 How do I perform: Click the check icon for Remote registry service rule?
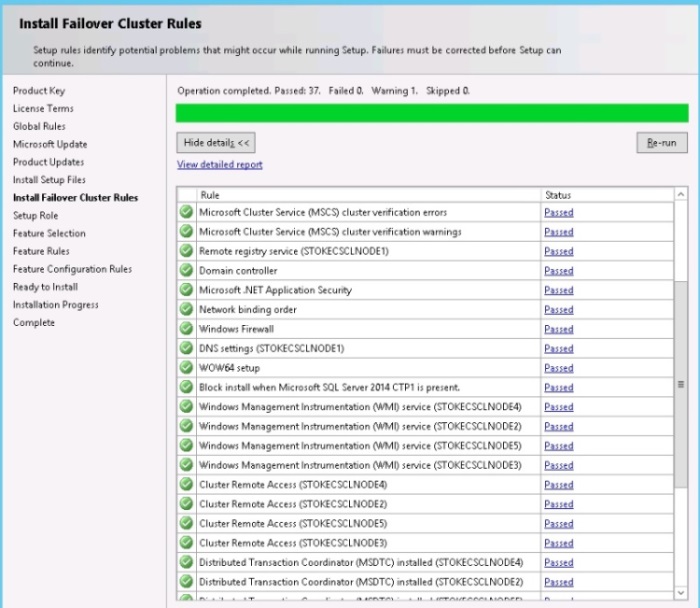tap(186, 251)
